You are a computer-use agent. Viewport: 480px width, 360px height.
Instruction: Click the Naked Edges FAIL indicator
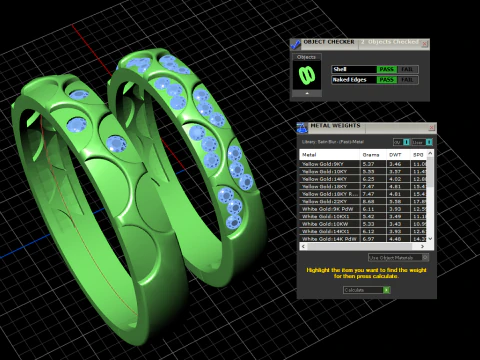407,80
